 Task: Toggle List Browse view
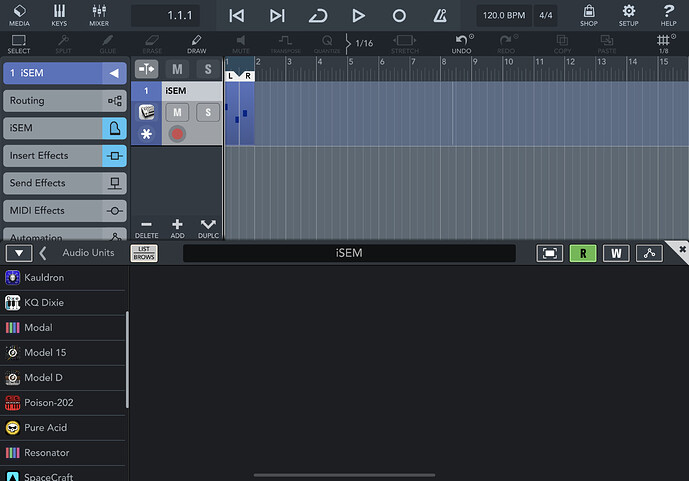click(144, 253)
